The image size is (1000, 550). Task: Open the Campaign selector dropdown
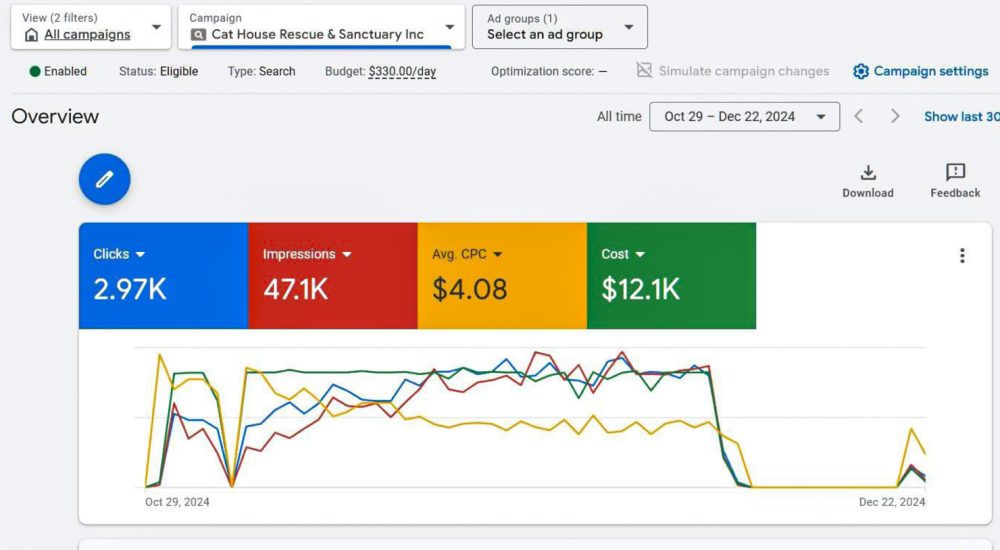pyautogui.click(x=321, y=27)
